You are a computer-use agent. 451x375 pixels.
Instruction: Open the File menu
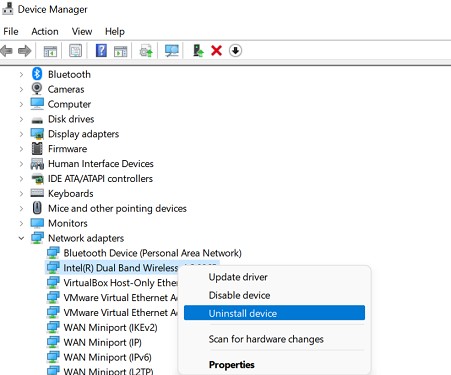click(x=11, y=31)
